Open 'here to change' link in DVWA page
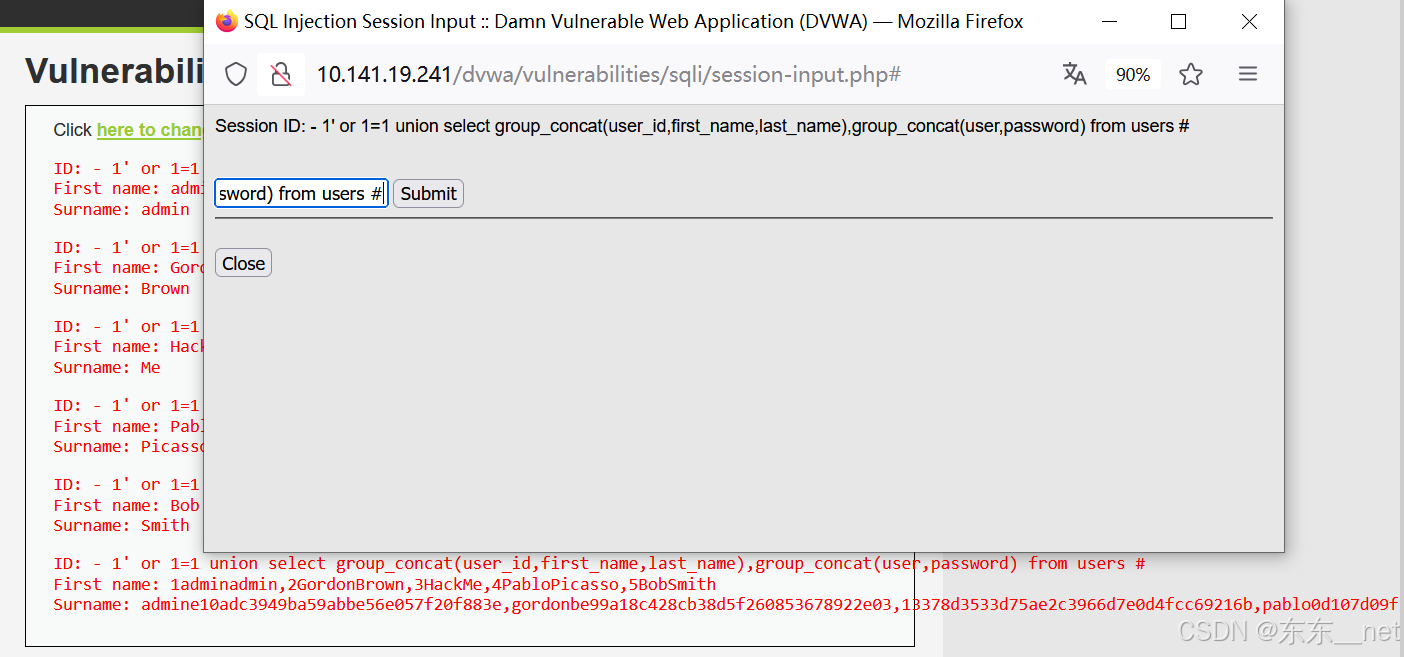 tap(150, 130)
